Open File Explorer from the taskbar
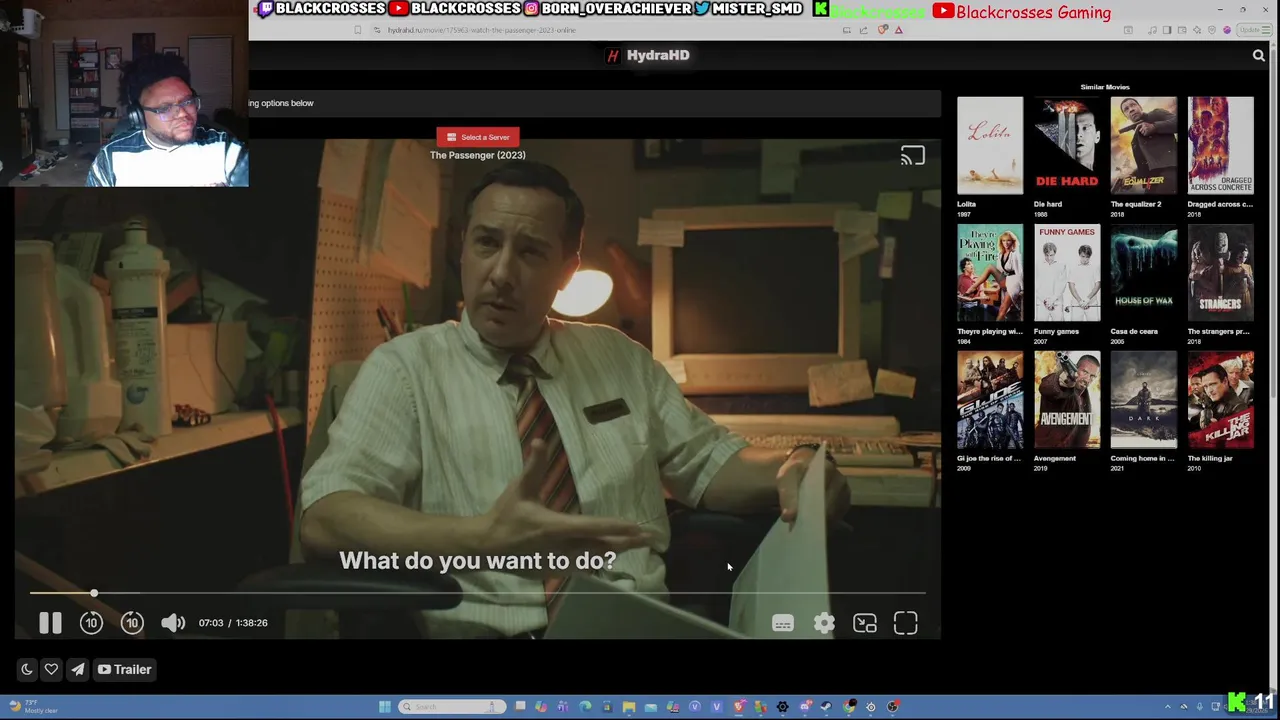The width and height of the screenshot is (1280, 720). 629,707
